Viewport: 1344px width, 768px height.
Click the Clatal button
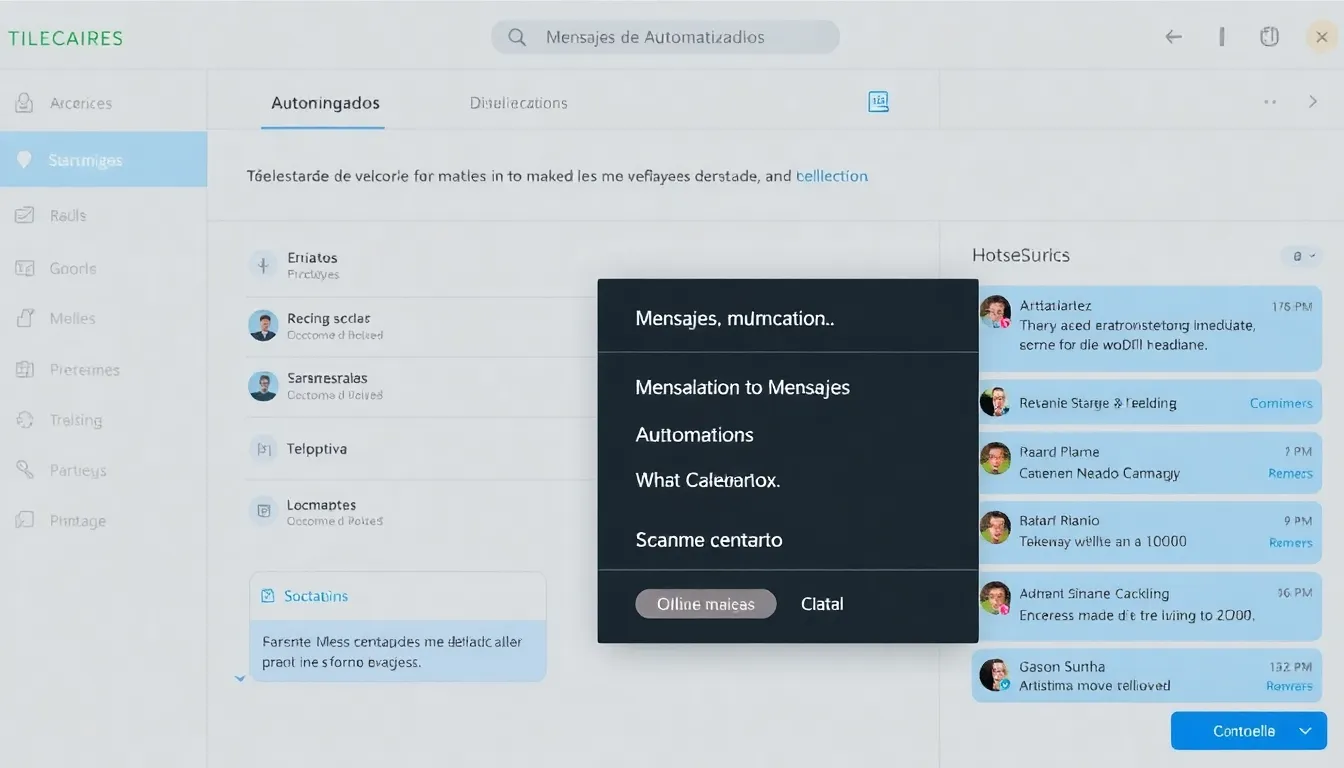822,604
